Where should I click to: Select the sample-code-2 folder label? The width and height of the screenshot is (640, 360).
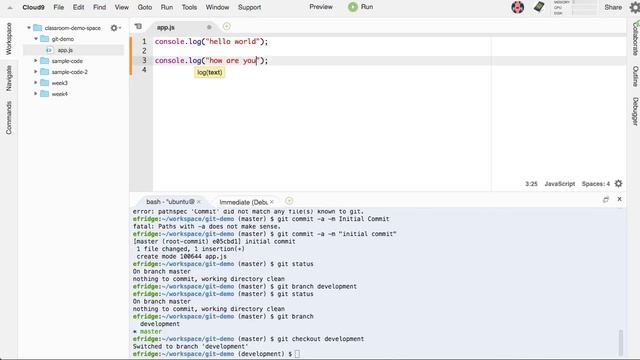click(69, 72)
